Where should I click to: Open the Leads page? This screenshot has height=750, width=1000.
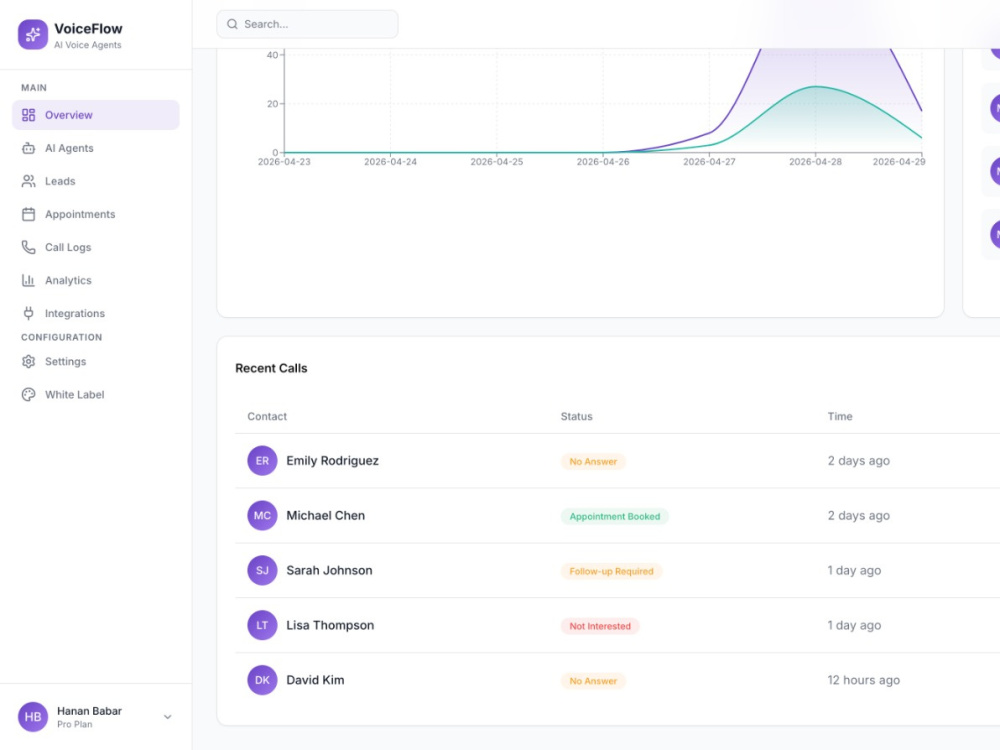96,181
